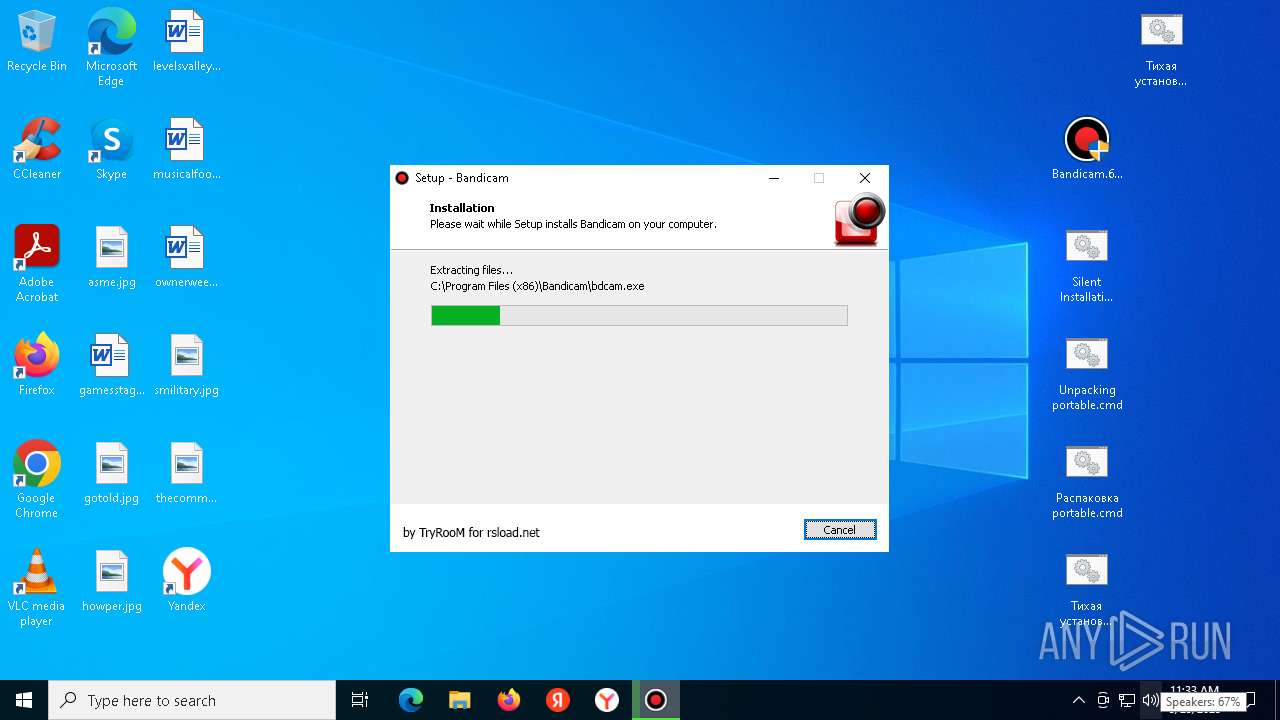Select the howper.jpg image file

111,581
